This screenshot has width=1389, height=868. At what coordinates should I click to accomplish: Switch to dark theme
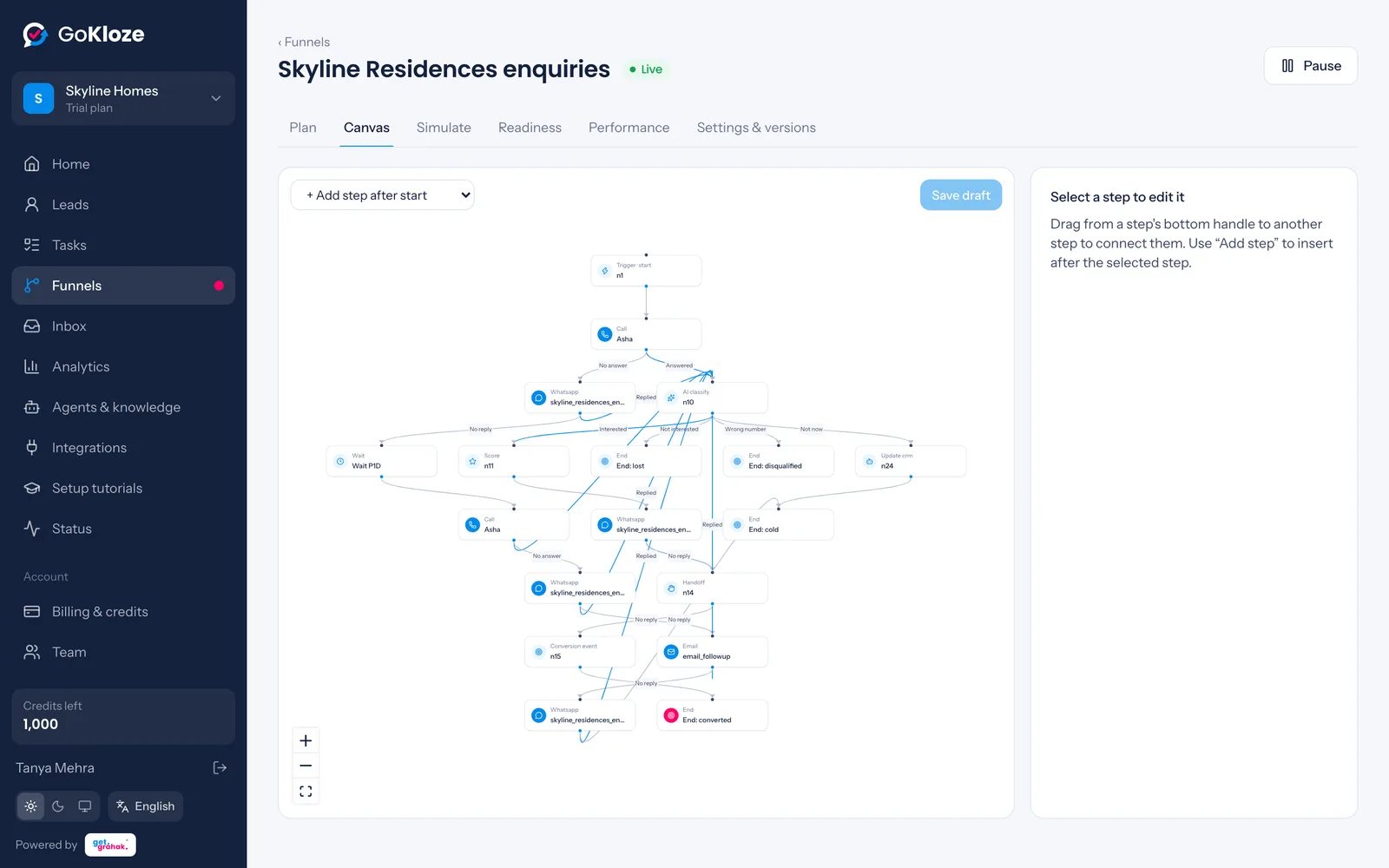click(x=58, y=806)
